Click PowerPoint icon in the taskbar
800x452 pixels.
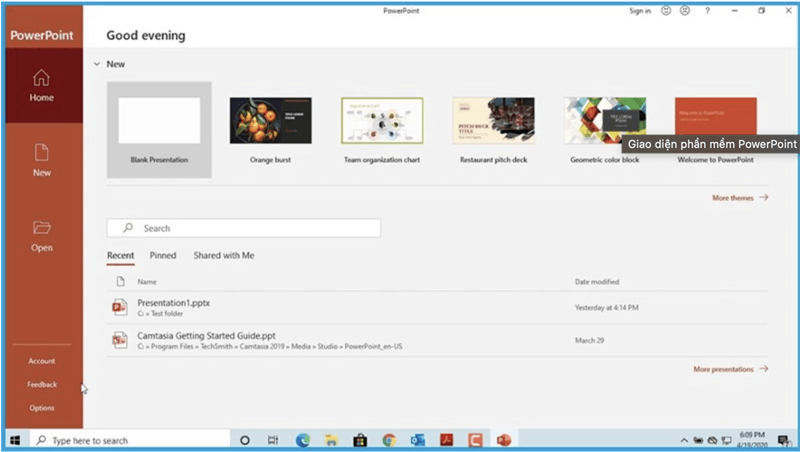[504, 440]
